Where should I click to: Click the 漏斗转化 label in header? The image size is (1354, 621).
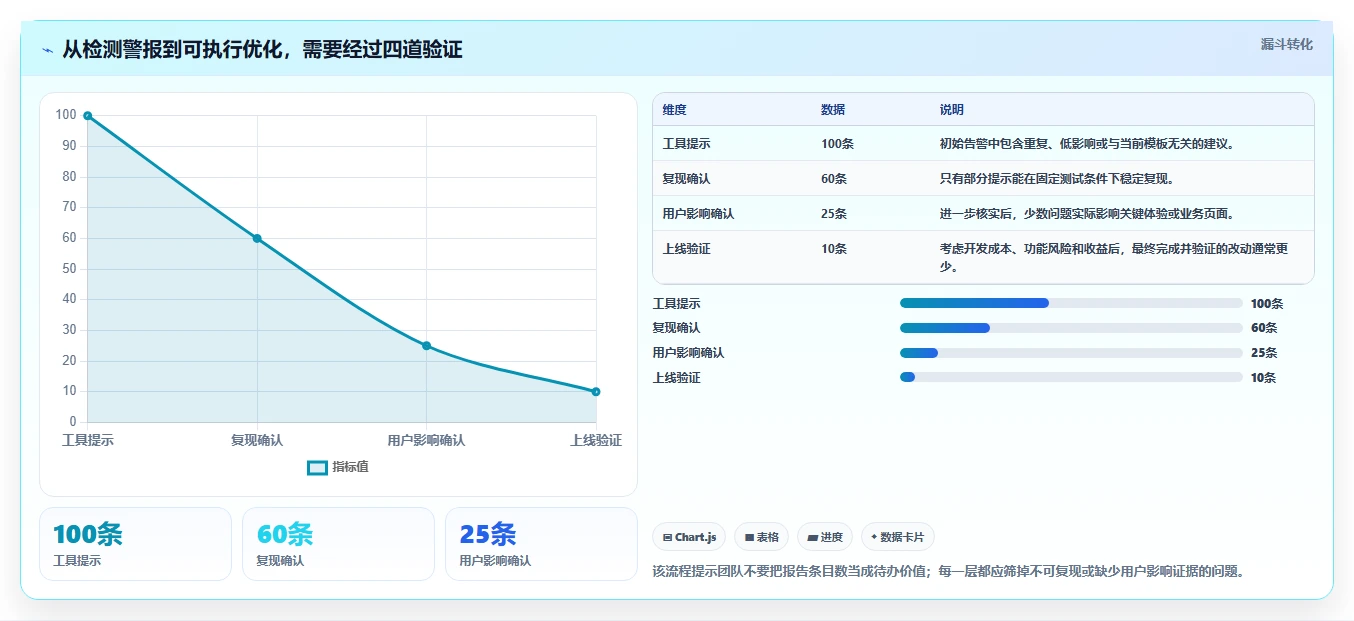point(1287,44)
